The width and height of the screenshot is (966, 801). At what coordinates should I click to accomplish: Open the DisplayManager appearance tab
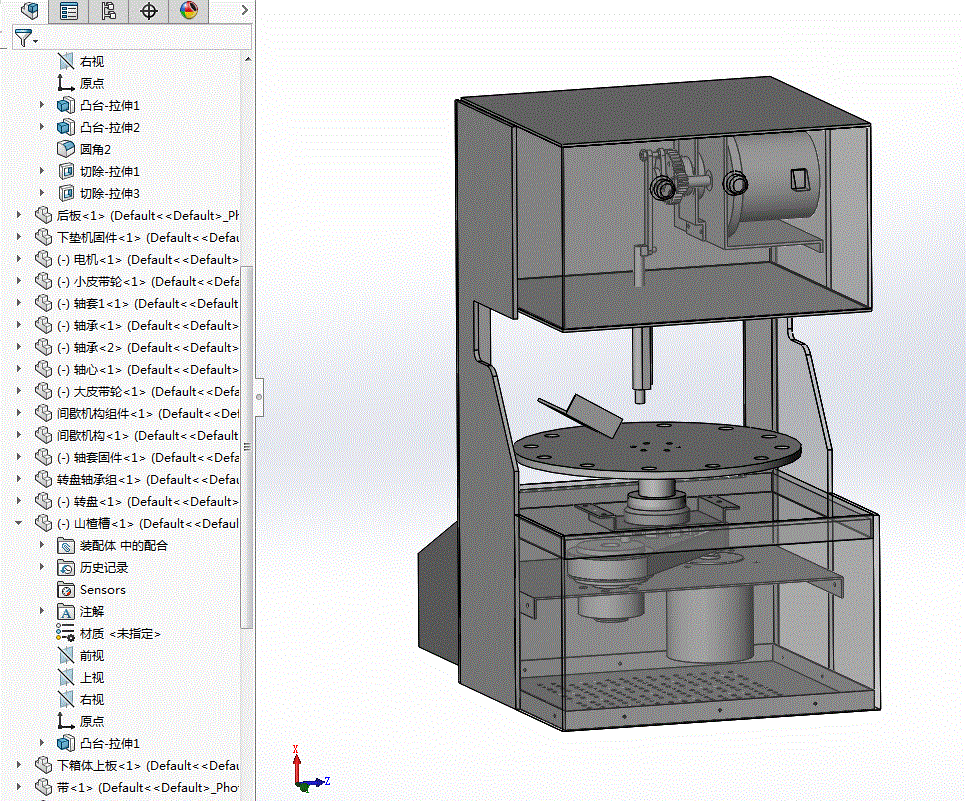coord(189,10)
